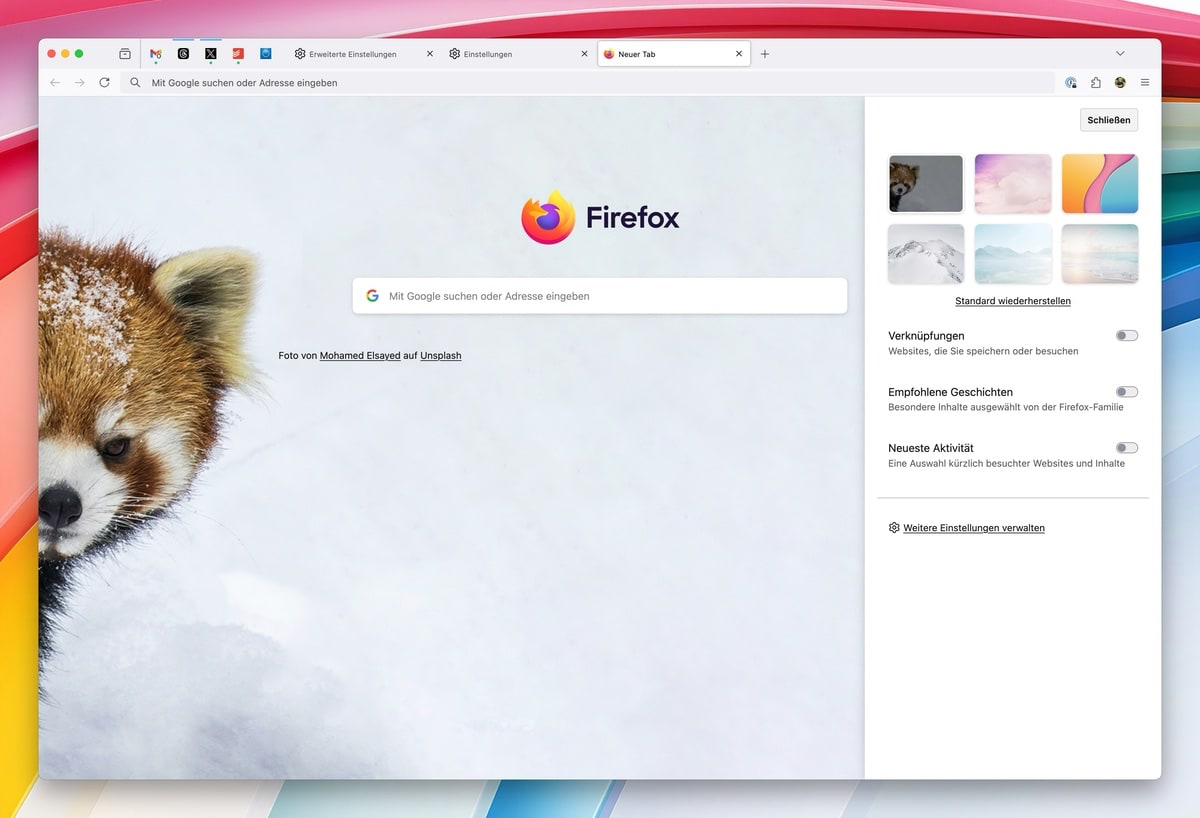The width and height of the screenshot is (1200, 818).
Task: Open the Firefox account profile icon
Action: click(1121, 82)
